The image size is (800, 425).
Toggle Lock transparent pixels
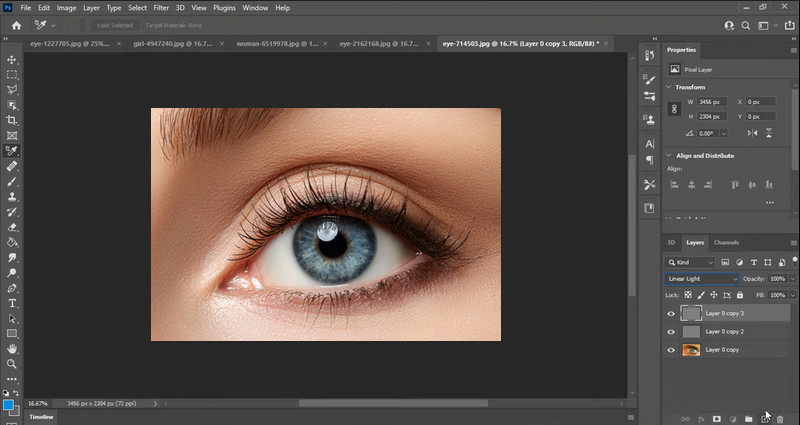pos(688,295)
